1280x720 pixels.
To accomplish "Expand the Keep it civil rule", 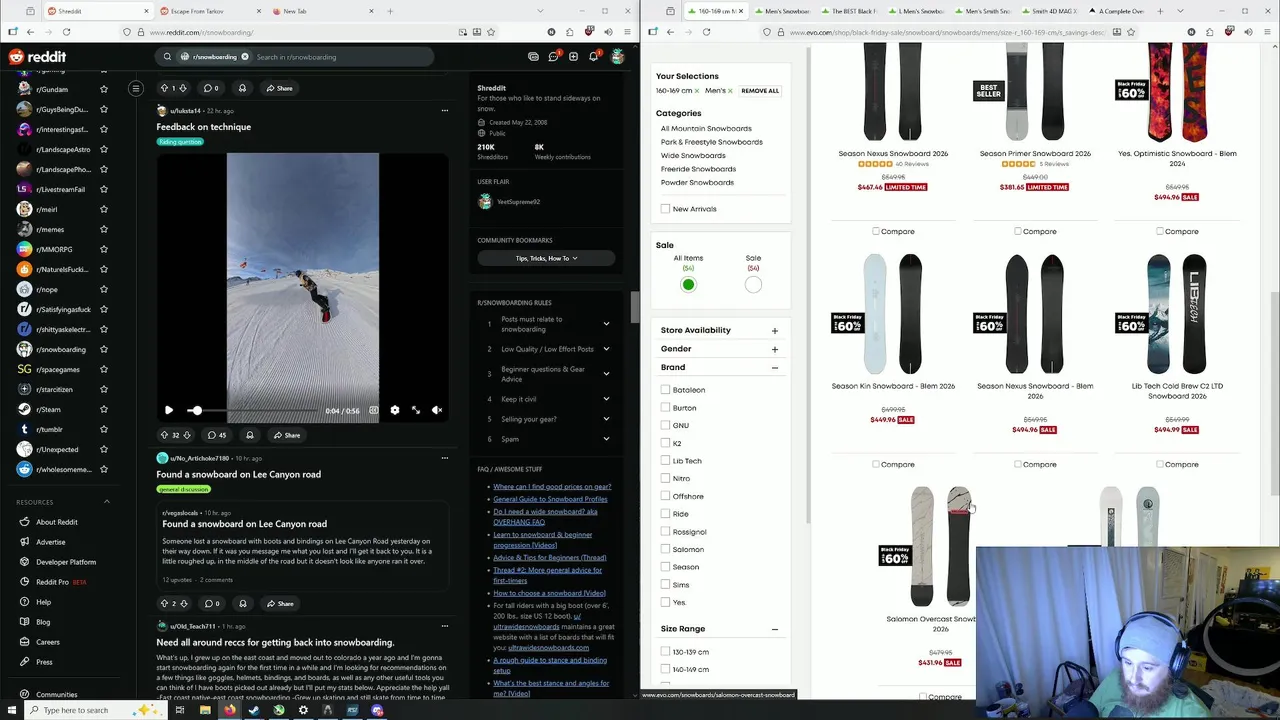I will (x=606, y=399).
